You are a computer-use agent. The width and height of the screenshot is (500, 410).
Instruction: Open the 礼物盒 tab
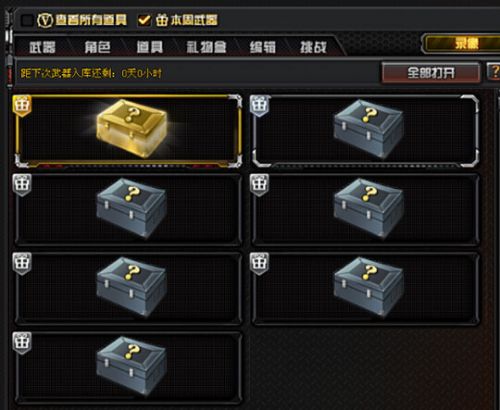point(206,47)
